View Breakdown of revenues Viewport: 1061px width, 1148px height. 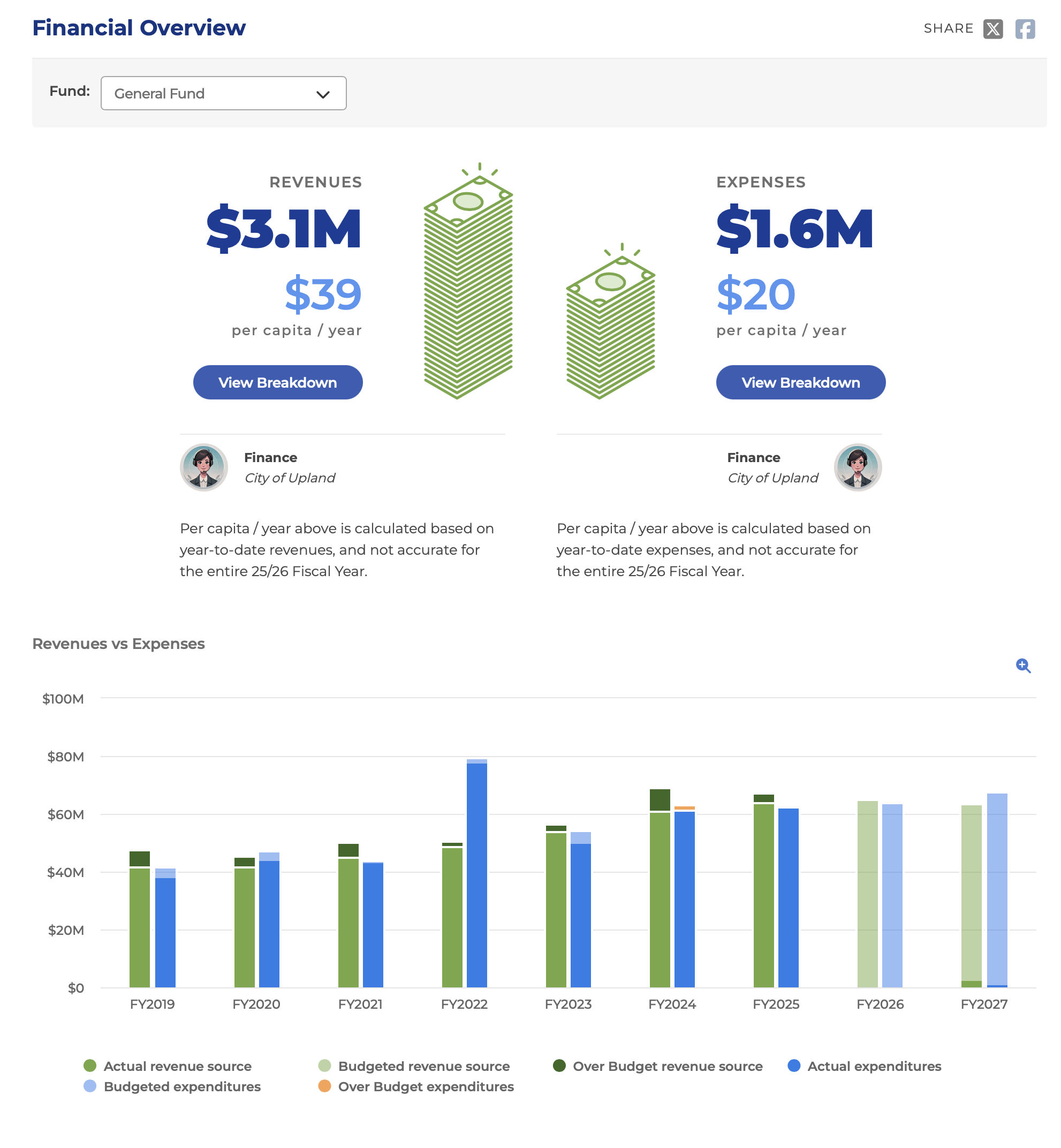tap(278, 382)
